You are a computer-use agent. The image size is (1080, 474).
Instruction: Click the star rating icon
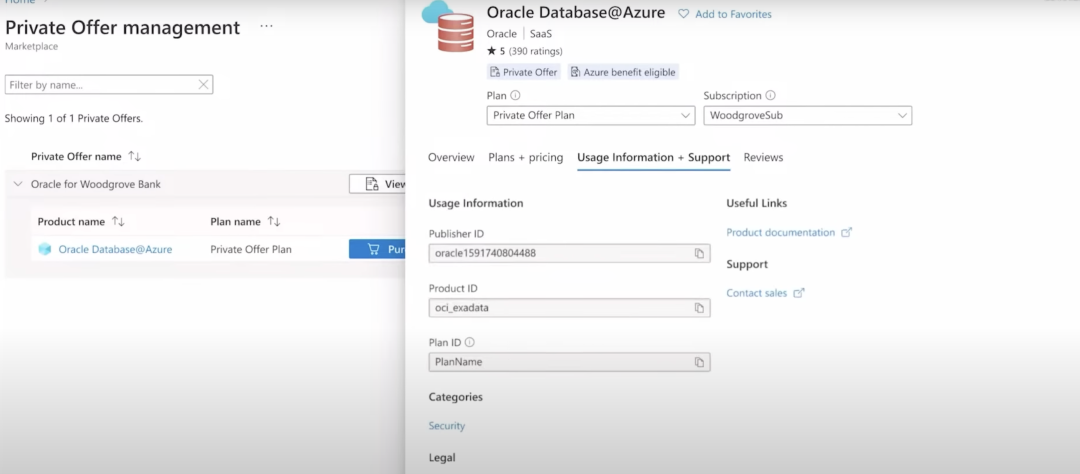coord(491,51)
